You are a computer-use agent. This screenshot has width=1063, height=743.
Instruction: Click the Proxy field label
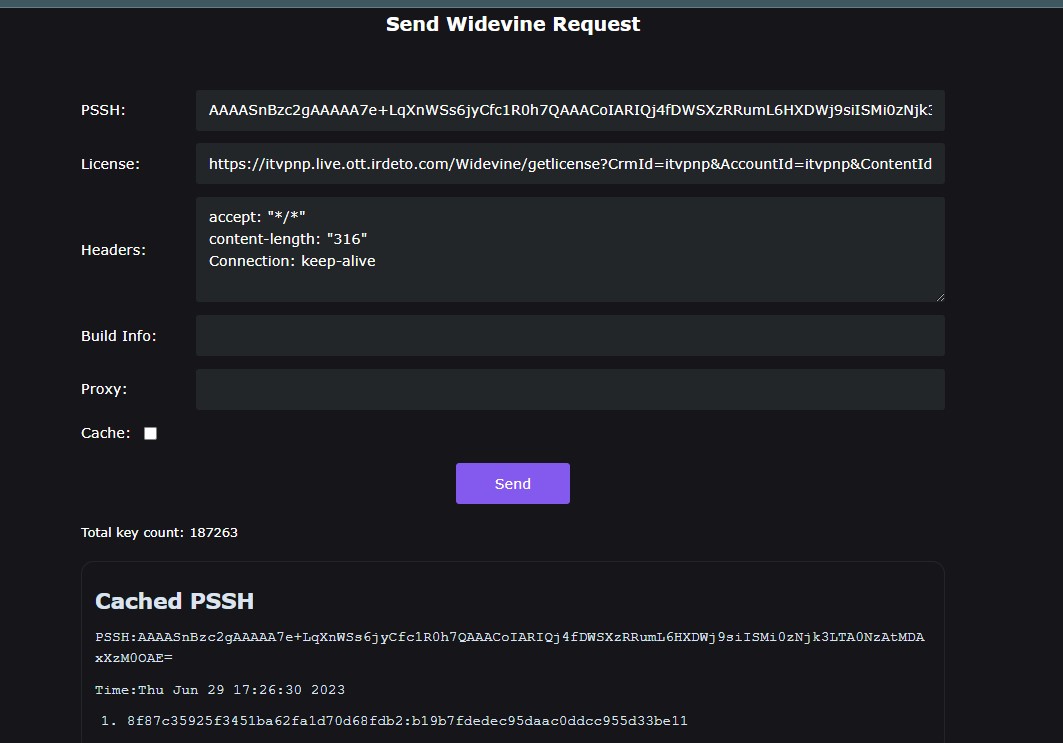coord(104,389)
